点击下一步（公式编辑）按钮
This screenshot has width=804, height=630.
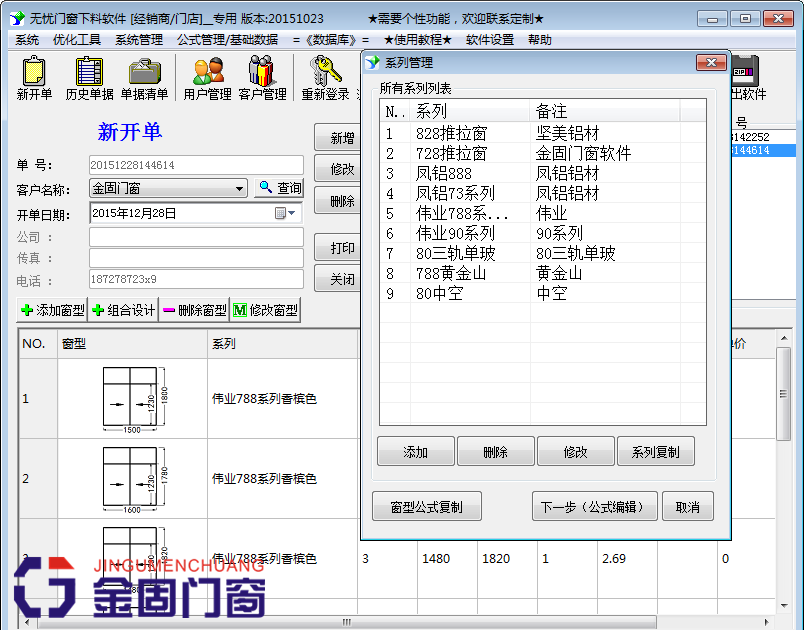[x=594, y=506]
